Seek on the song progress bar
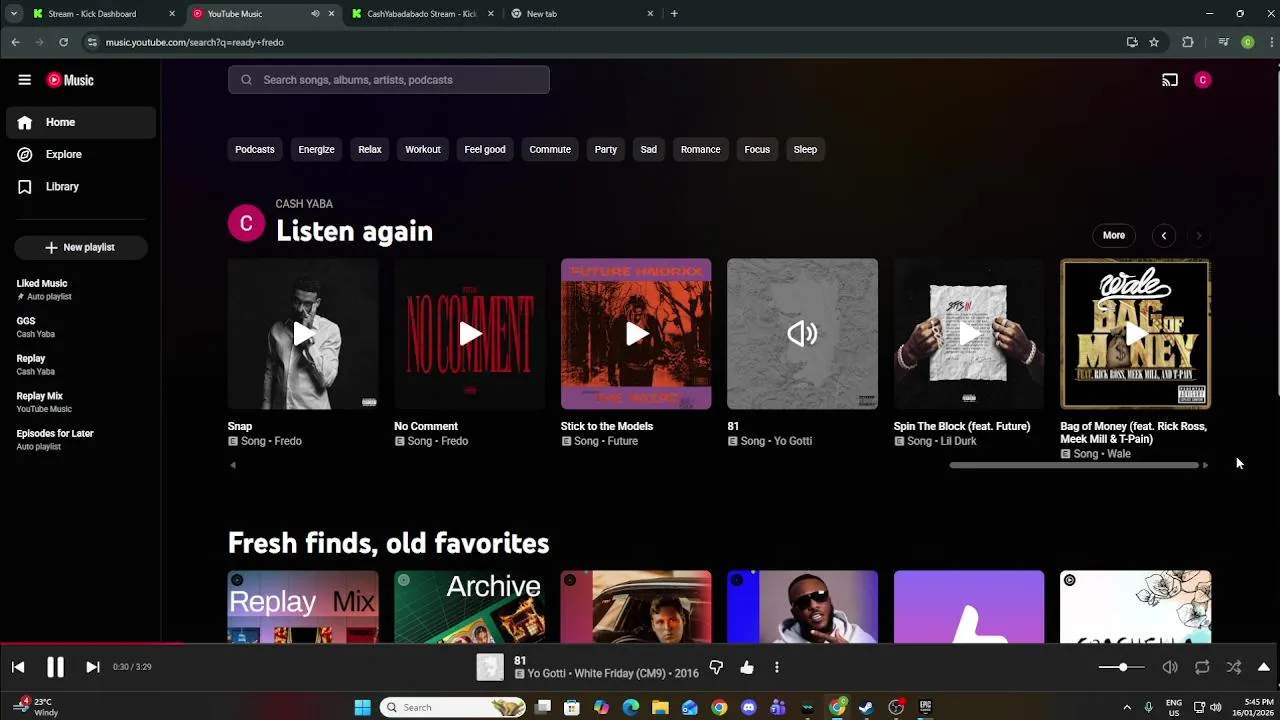The image size is (1280, 720). click(x=640, y=644)
